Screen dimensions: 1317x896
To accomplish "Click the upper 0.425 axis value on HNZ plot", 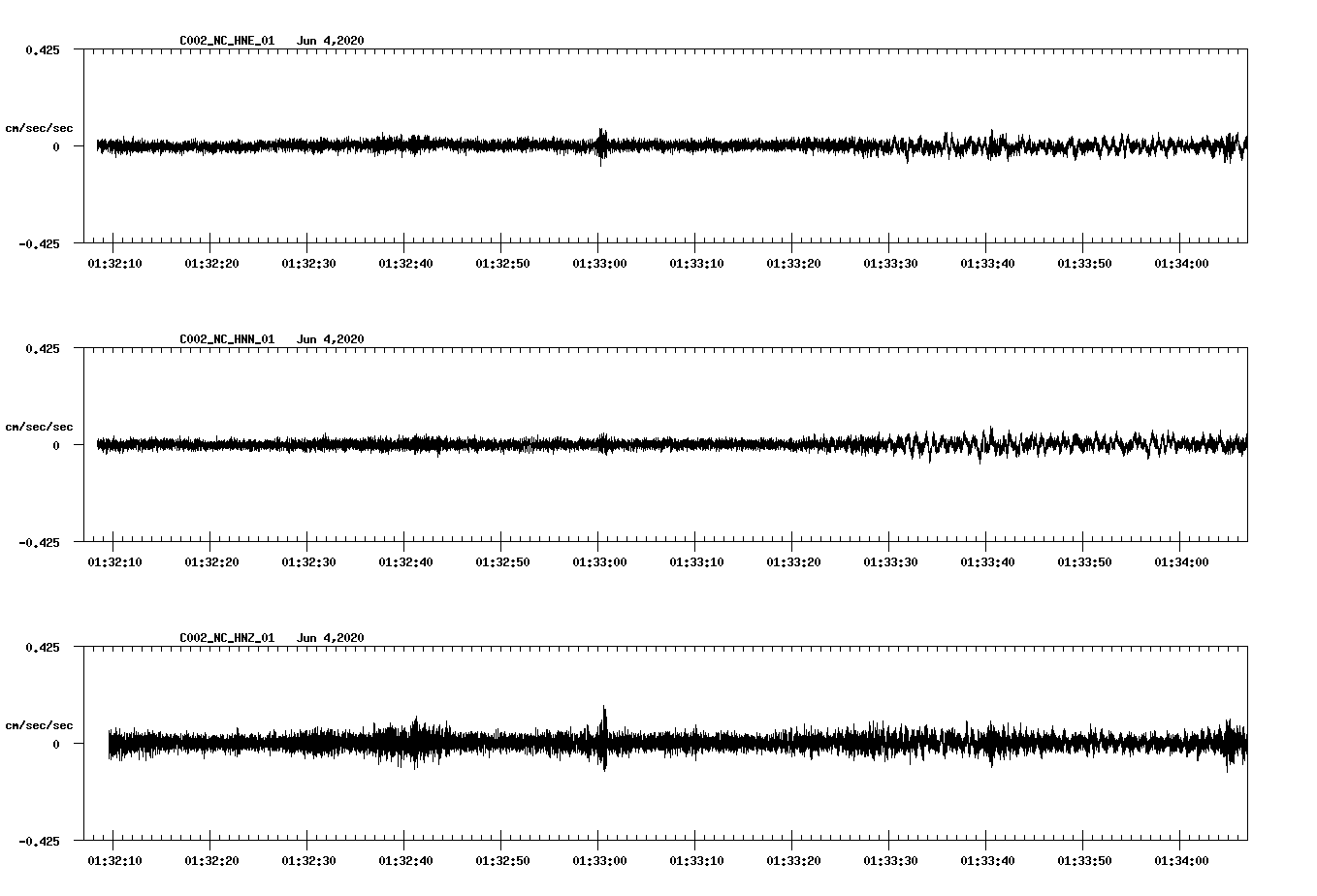I will (42, 647).
